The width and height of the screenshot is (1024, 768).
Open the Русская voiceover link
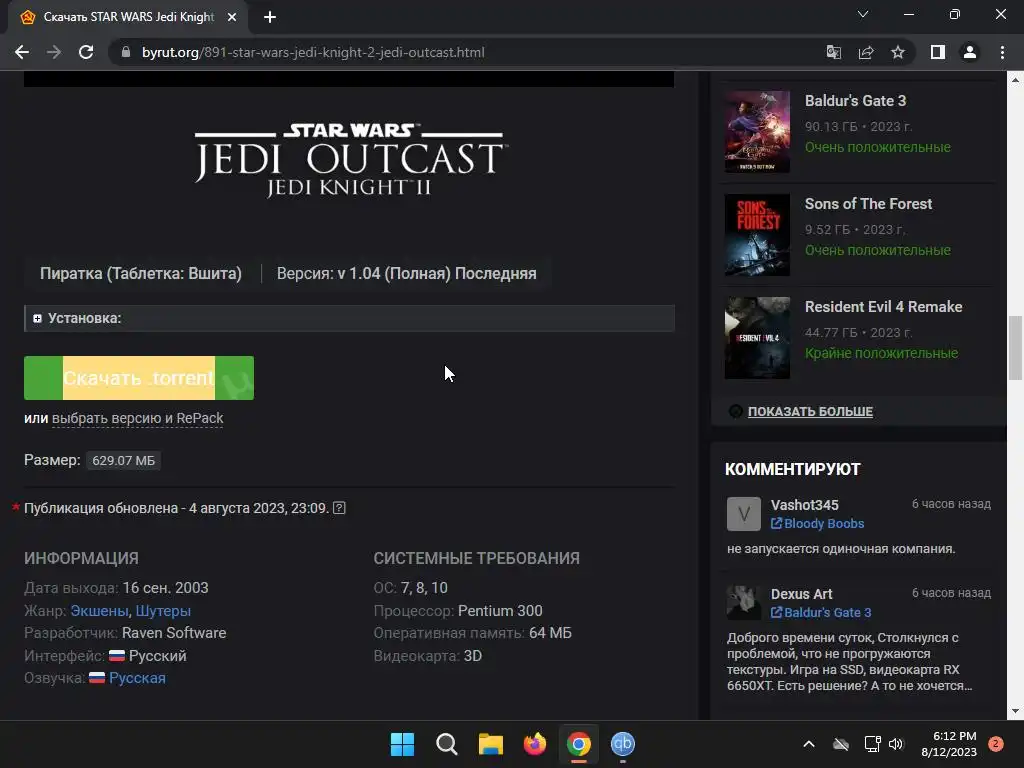click(x=137, y=678)
